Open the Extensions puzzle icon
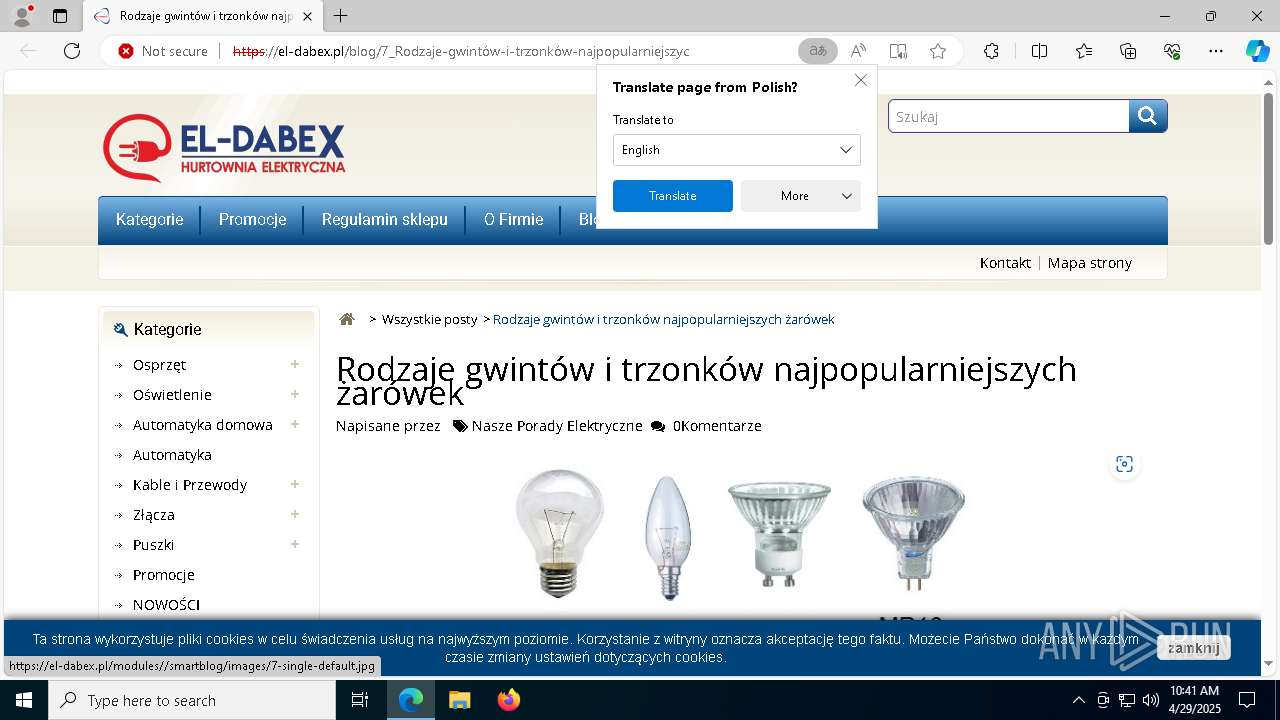 991,51
